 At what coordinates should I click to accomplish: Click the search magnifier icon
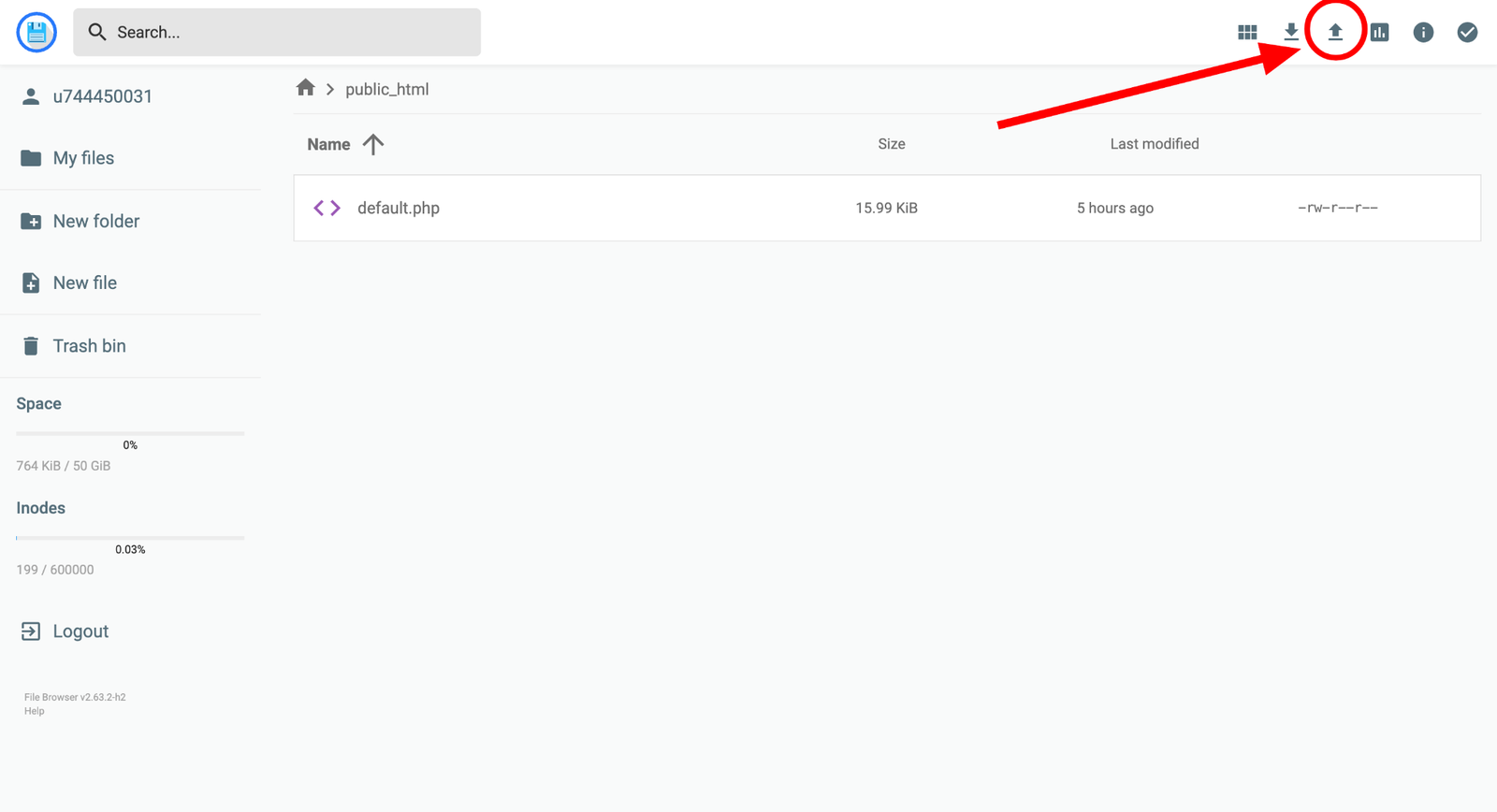coord(97,32)
